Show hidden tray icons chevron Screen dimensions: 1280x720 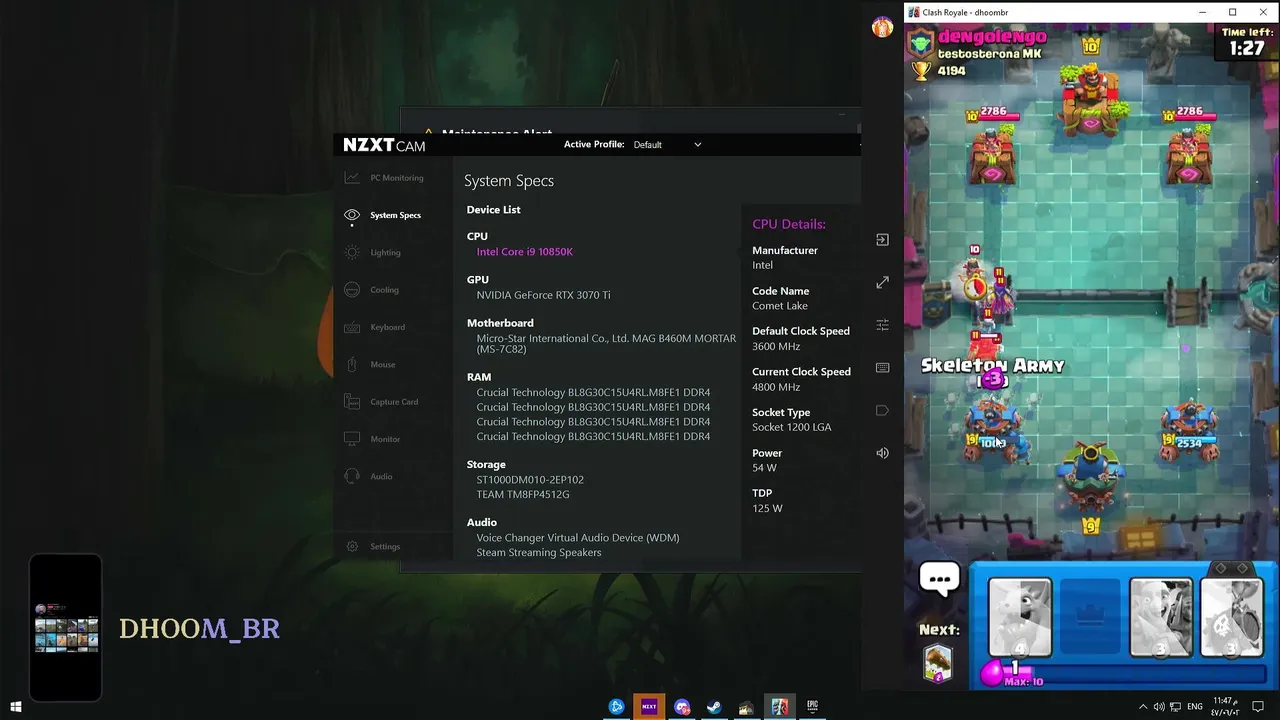(1141, 707)
